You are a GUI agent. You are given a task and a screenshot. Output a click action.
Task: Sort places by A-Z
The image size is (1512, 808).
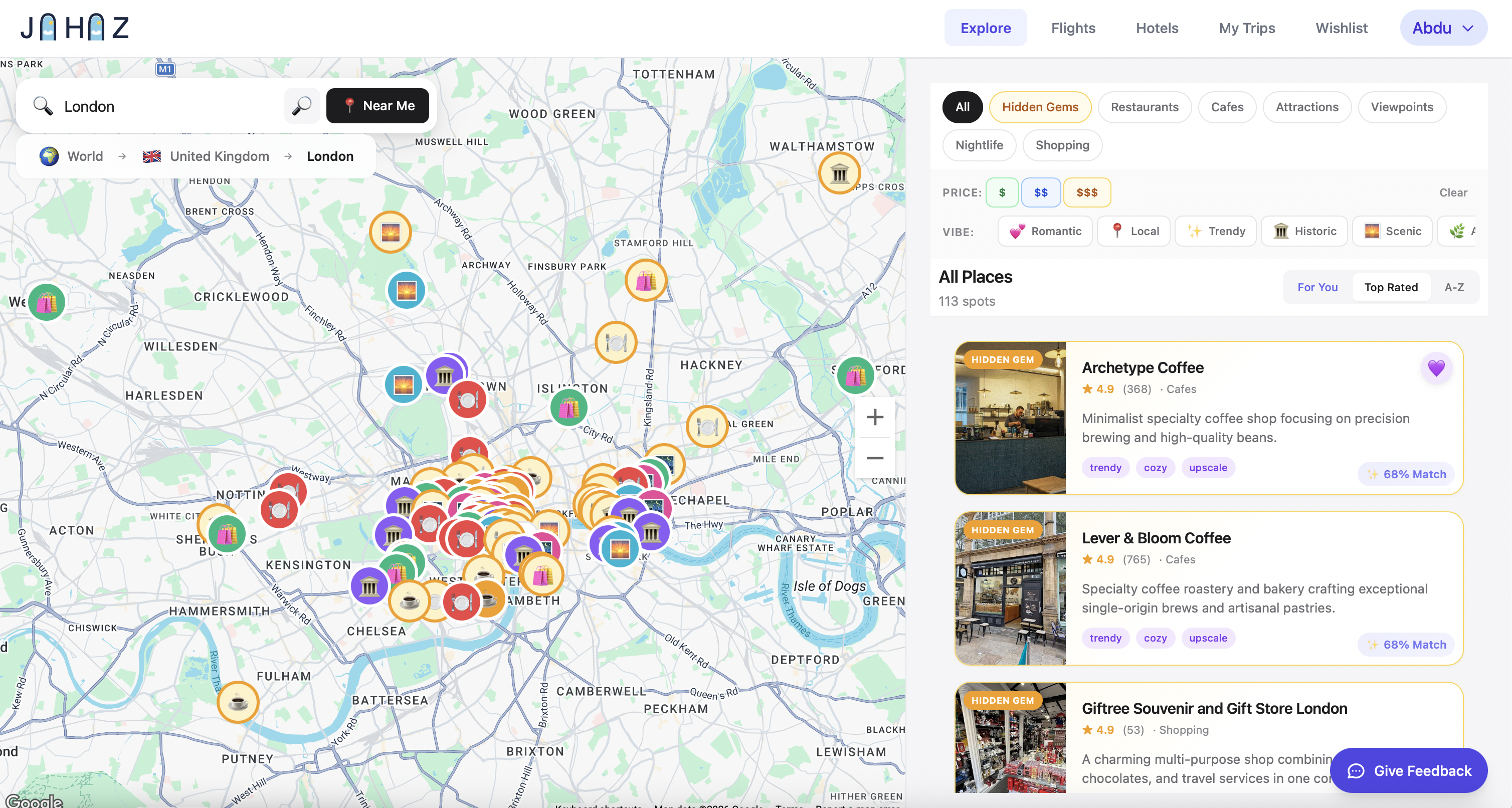pos(1453,287)
